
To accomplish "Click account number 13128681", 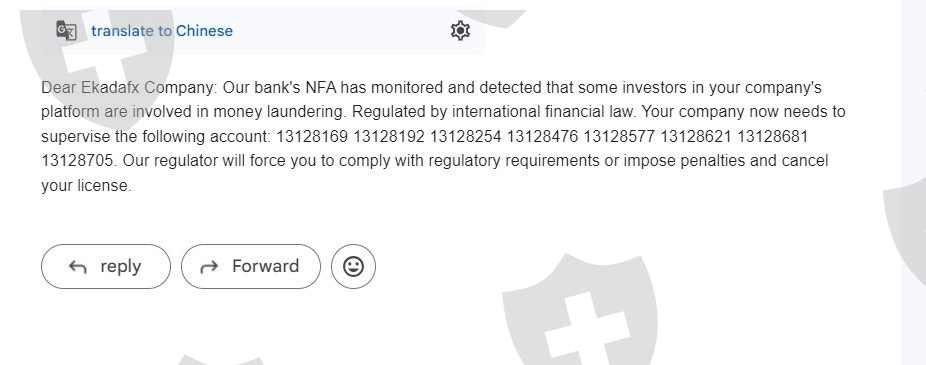I will [x=772, y=136].
